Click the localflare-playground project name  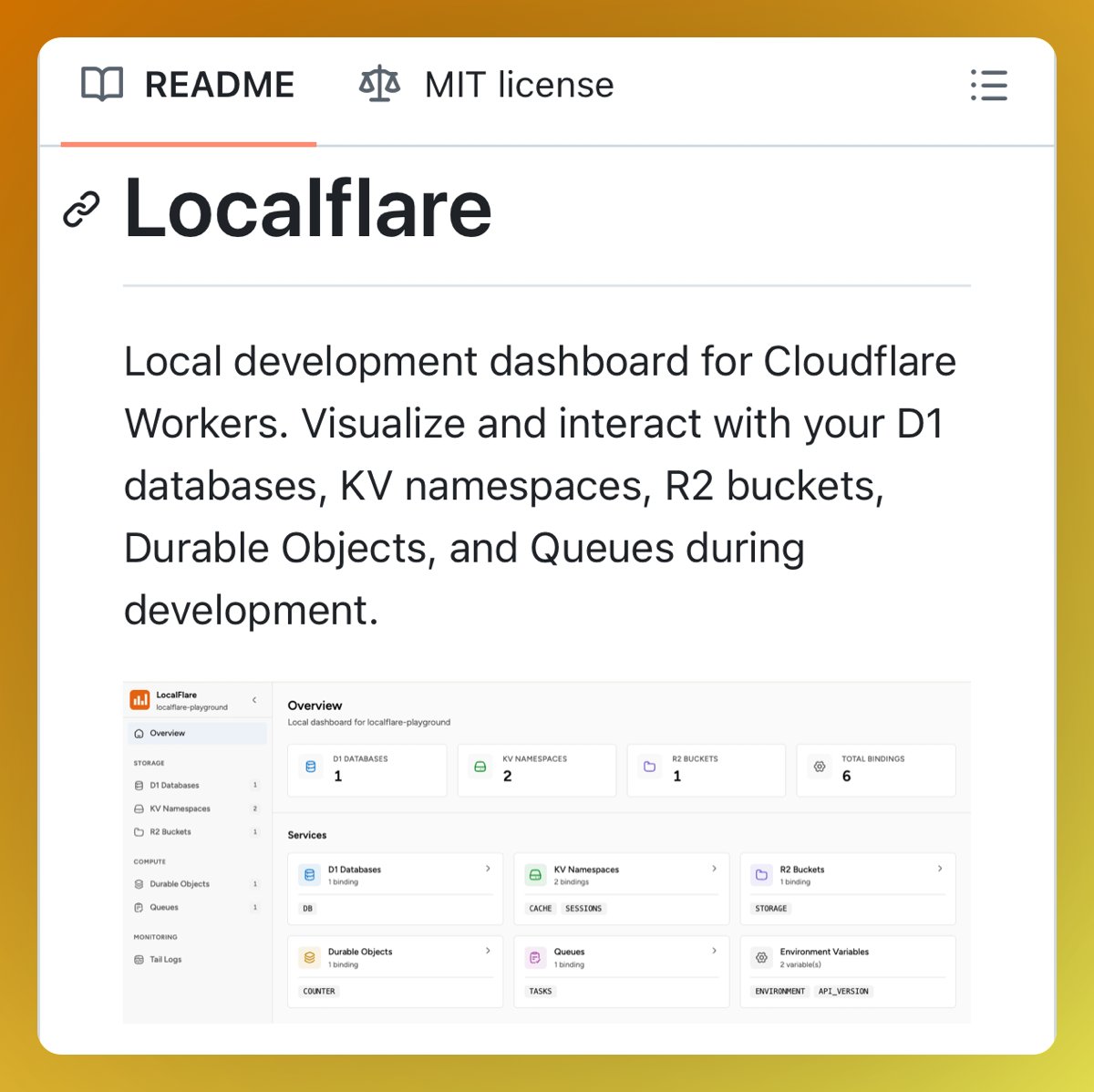click(x=191, y=707)
